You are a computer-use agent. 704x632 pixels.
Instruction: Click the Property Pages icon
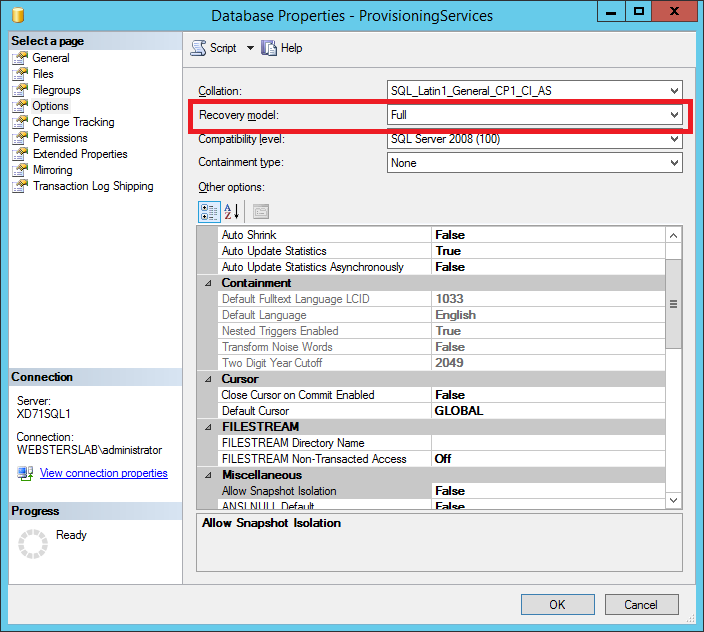click(x=260, y=211)
